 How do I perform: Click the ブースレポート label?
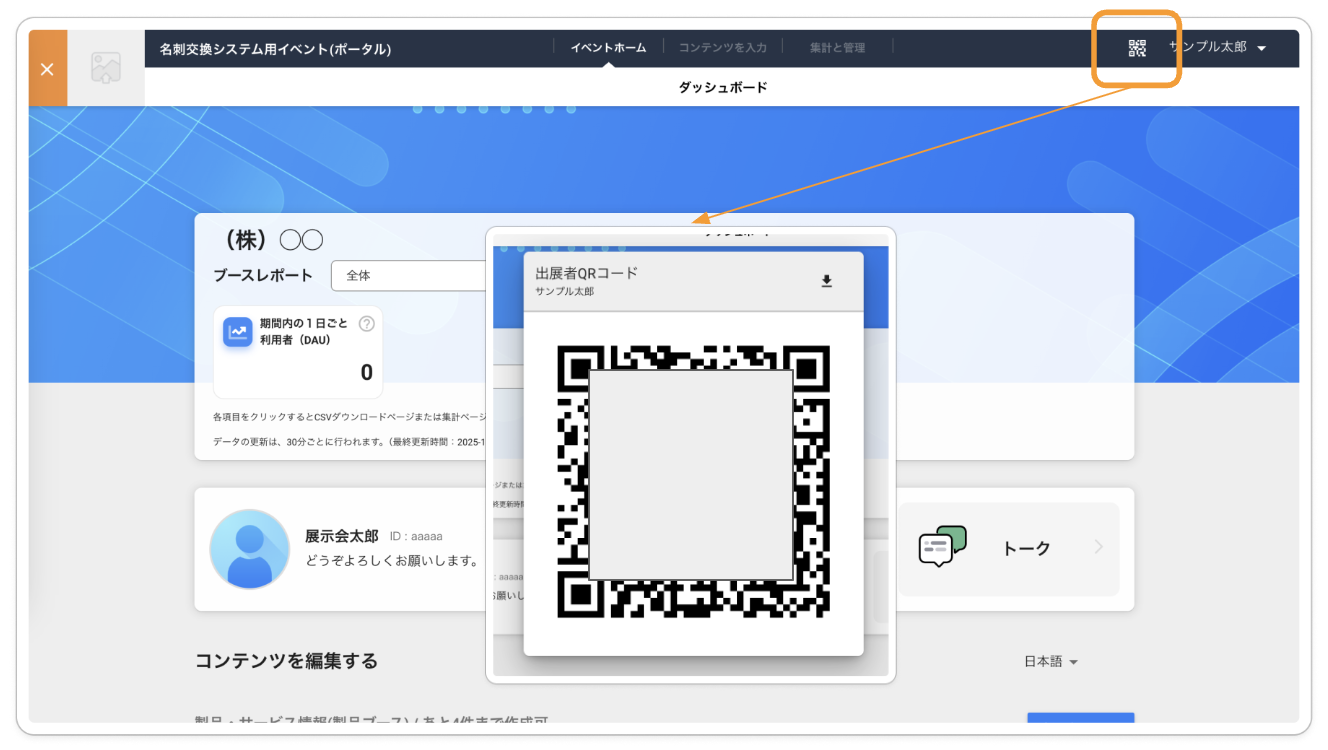point(263,275)
